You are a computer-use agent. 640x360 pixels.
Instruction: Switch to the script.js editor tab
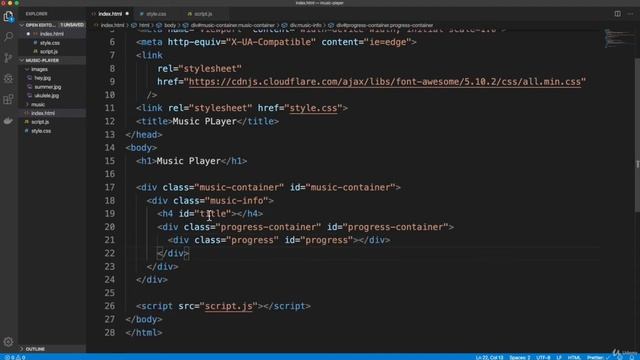tap(203, 14)
